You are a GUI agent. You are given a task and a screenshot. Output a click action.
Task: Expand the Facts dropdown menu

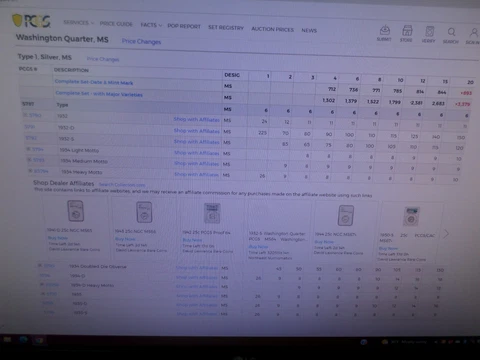(x=151, y=25)
